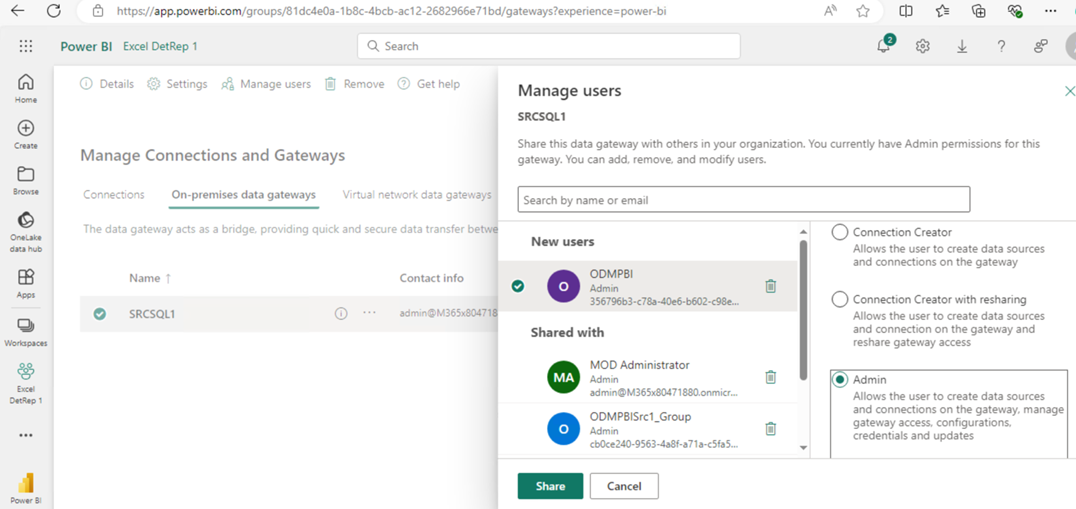Viewport: 1076px width, 509px height.
Task: Open the read aloud icon in address bar
Action: point(830,11)
